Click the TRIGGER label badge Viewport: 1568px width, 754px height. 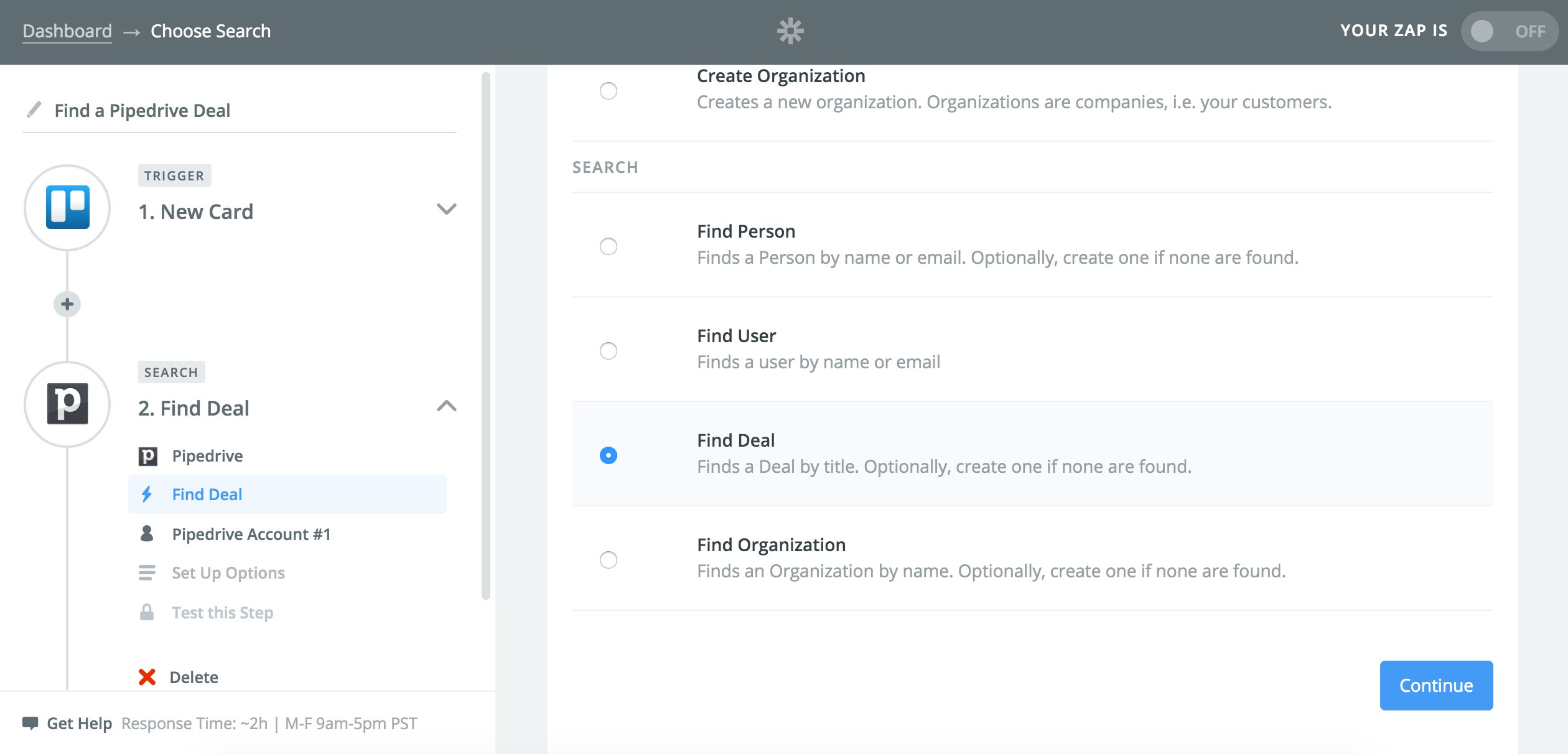coord(174,176)
